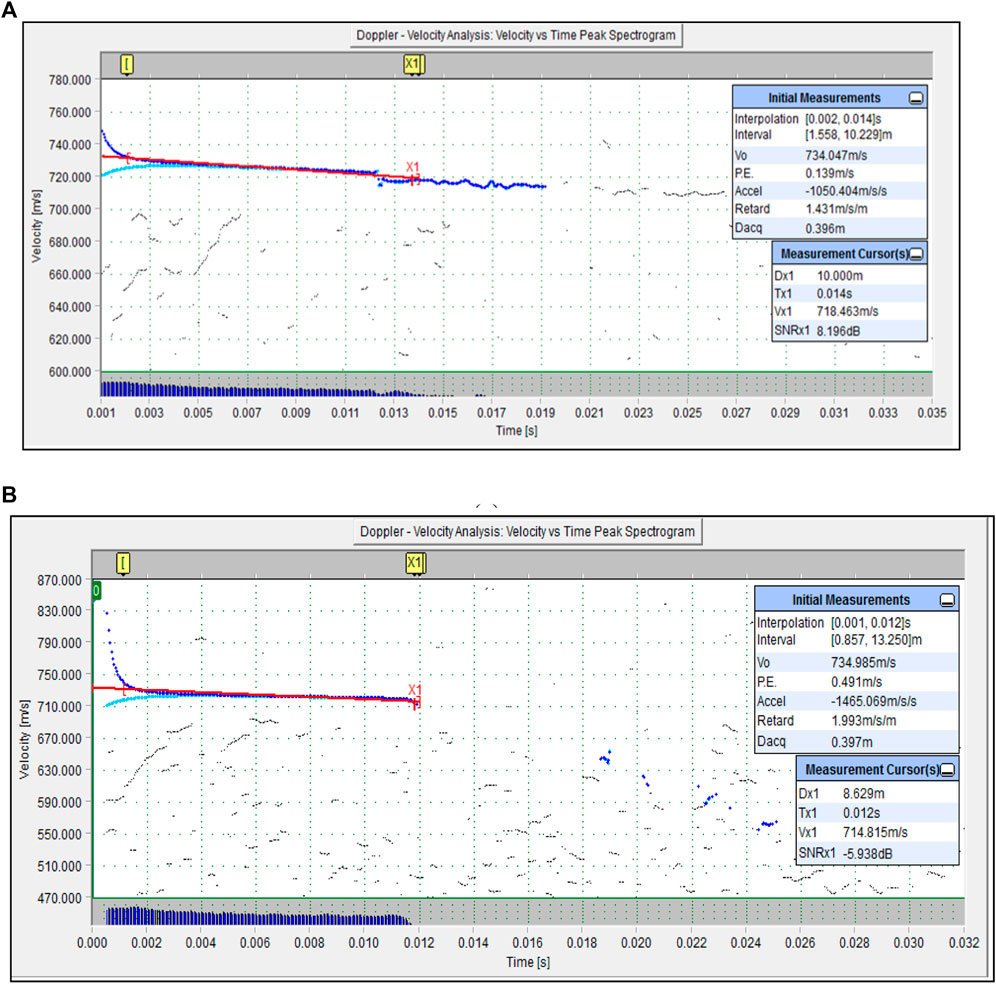
Task: Collapse Initial Measurements panel in chart A
Action: [x=915, y=98]
